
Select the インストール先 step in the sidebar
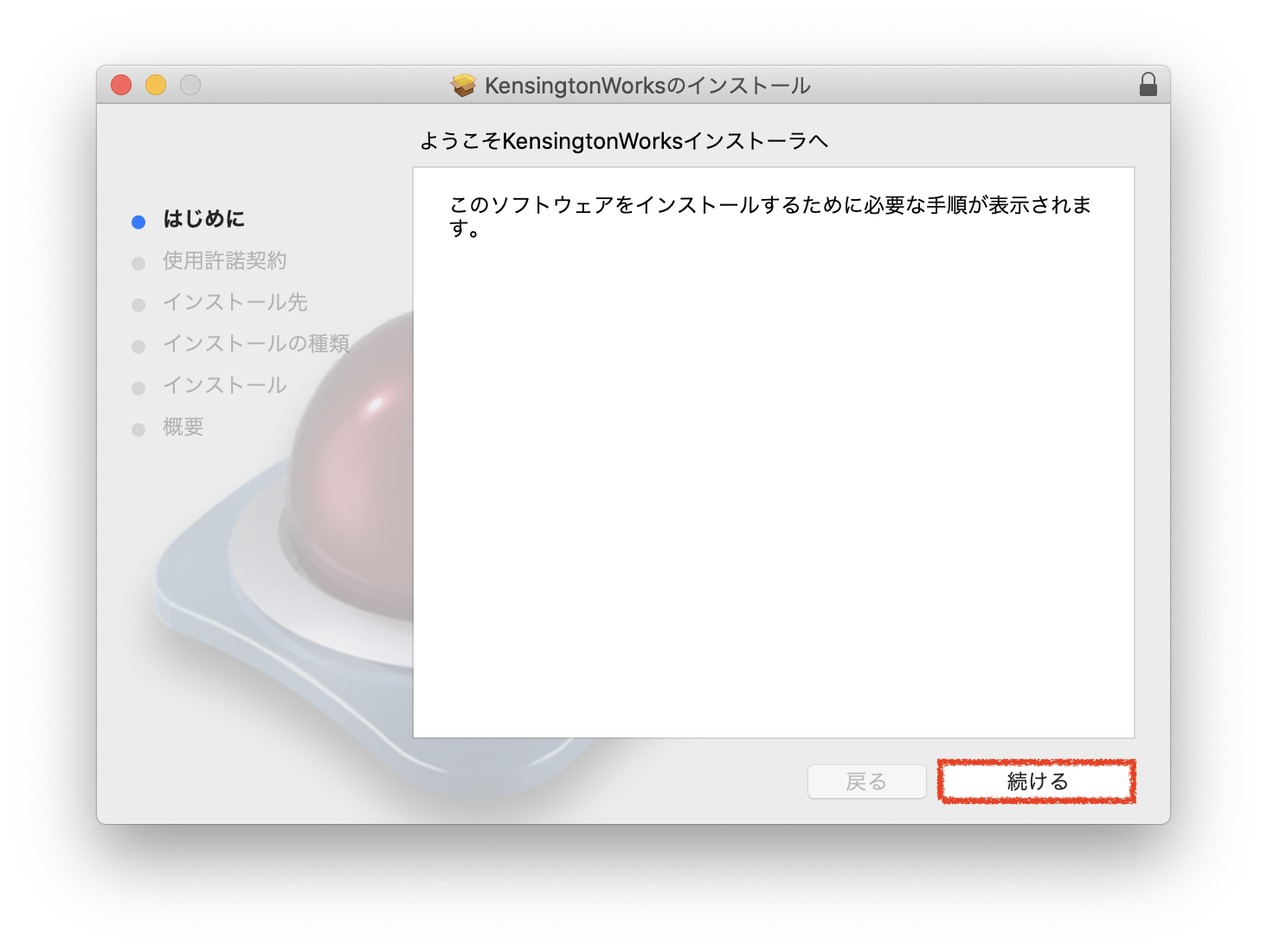click(235, 302)
